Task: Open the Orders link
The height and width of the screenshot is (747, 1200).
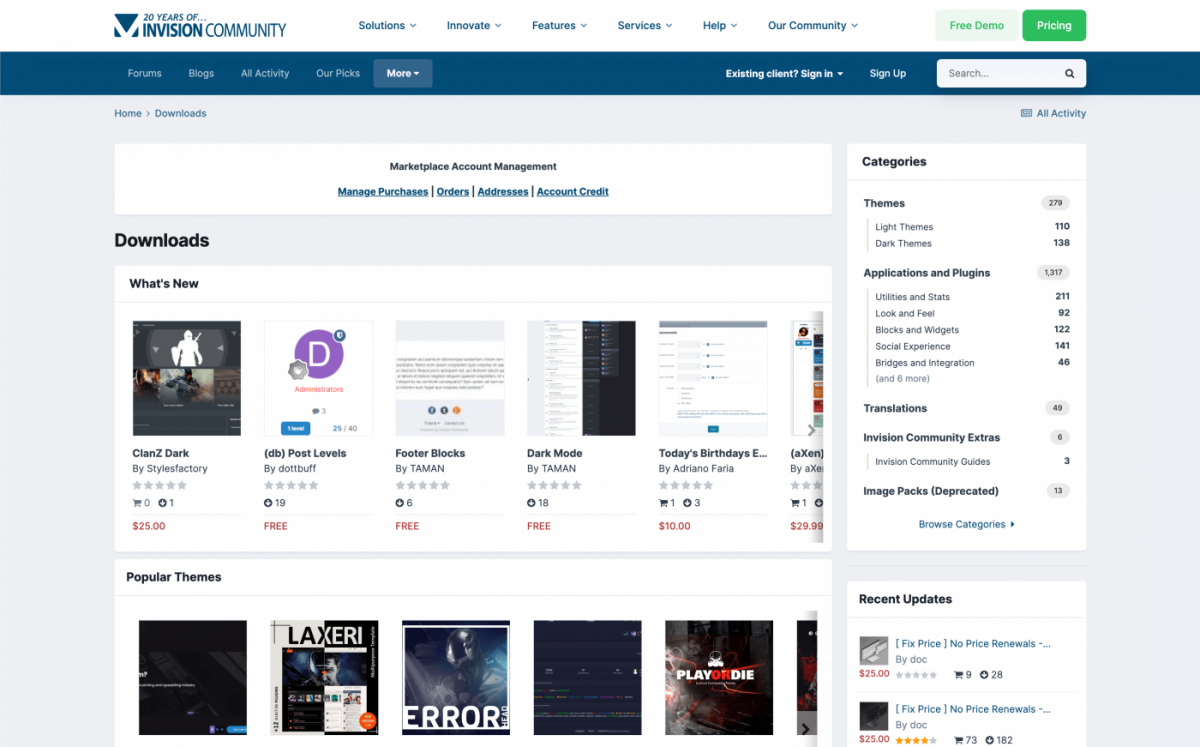Action: [x=453, y=192]
